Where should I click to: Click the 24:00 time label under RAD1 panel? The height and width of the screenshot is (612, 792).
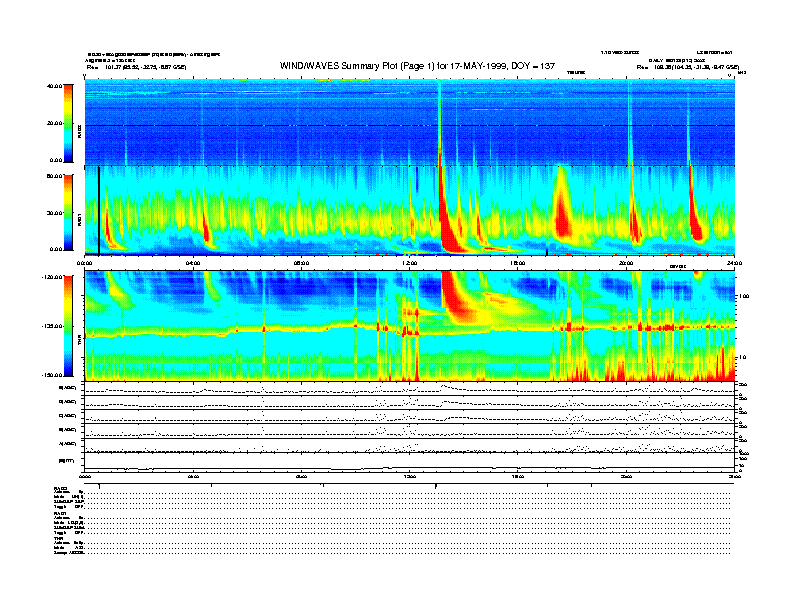click(734, 263)
